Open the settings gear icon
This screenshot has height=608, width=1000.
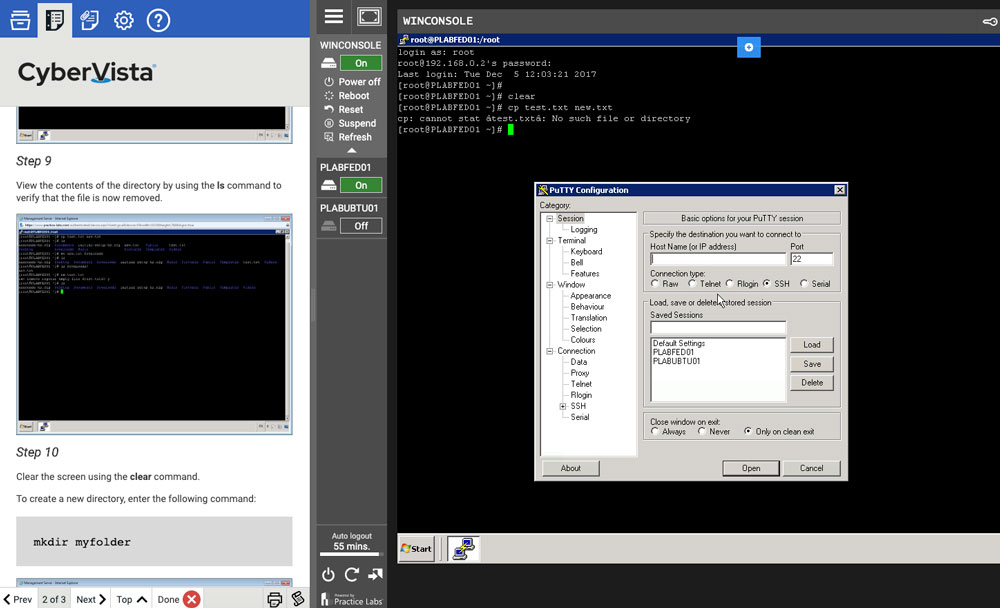124,20
